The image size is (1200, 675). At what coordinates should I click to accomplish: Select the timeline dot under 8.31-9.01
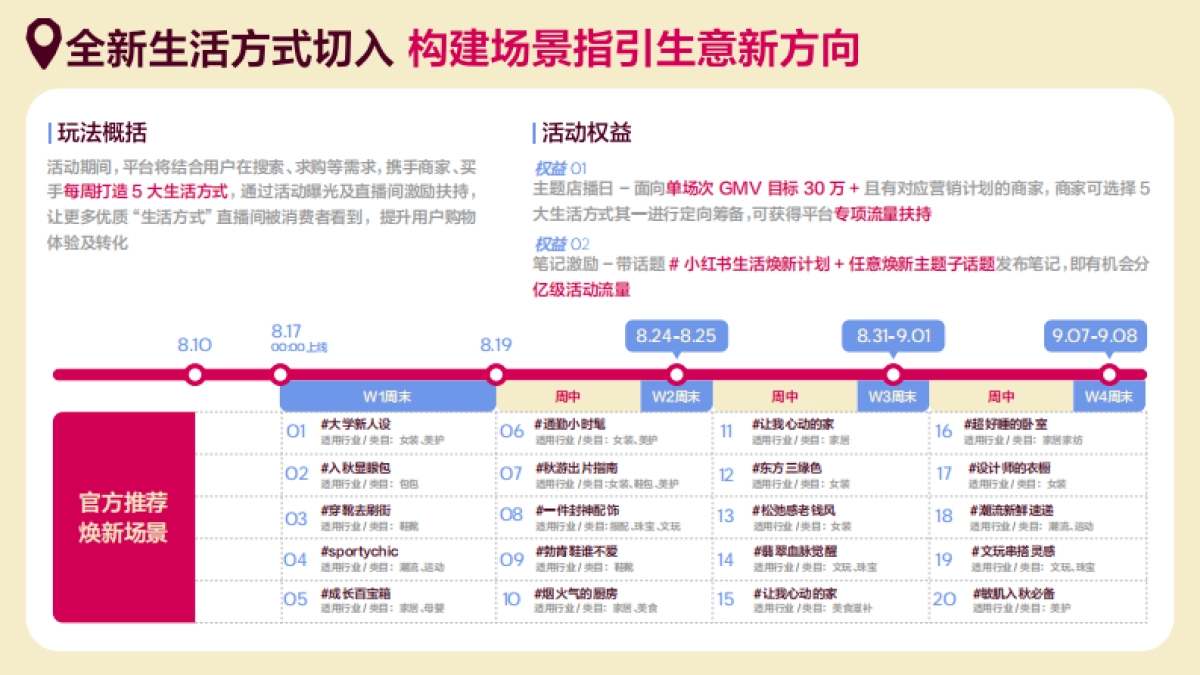pos(895,376)
